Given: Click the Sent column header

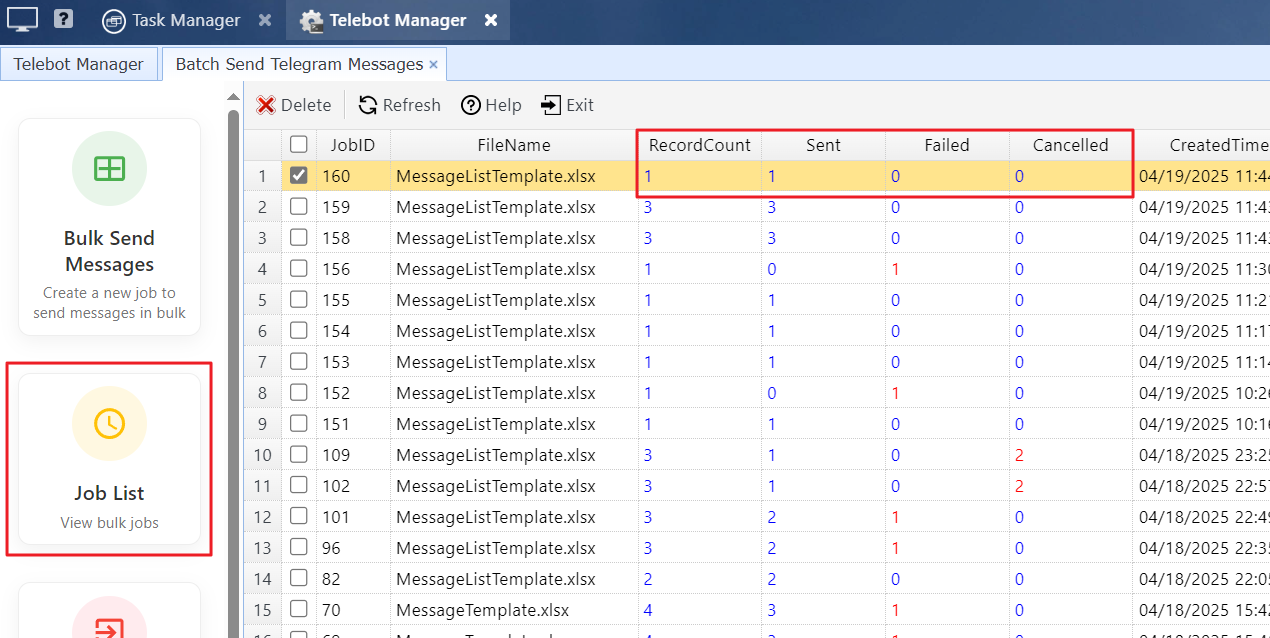Looking at the screenshot, I should [823, 145].
